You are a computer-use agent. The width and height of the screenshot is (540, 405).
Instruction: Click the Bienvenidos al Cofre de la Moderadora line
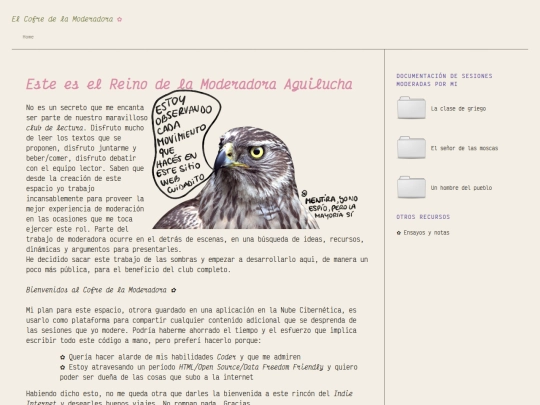pos(101,290)
